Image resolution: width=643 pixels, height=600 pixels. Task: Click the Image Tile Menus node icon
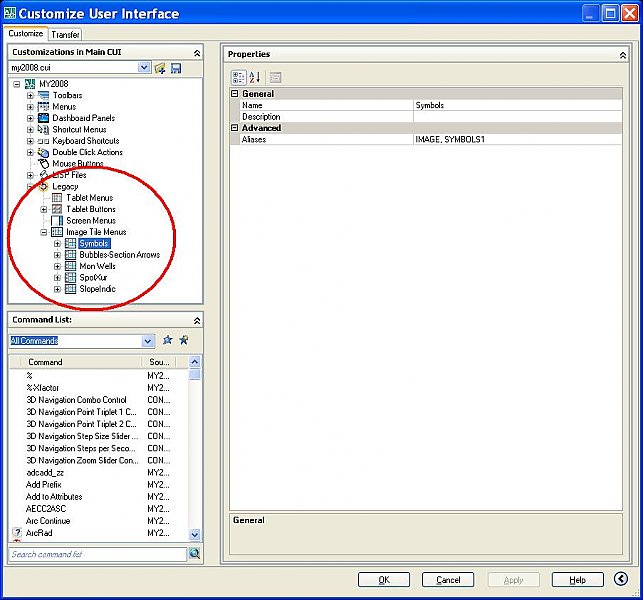point(57,232)
